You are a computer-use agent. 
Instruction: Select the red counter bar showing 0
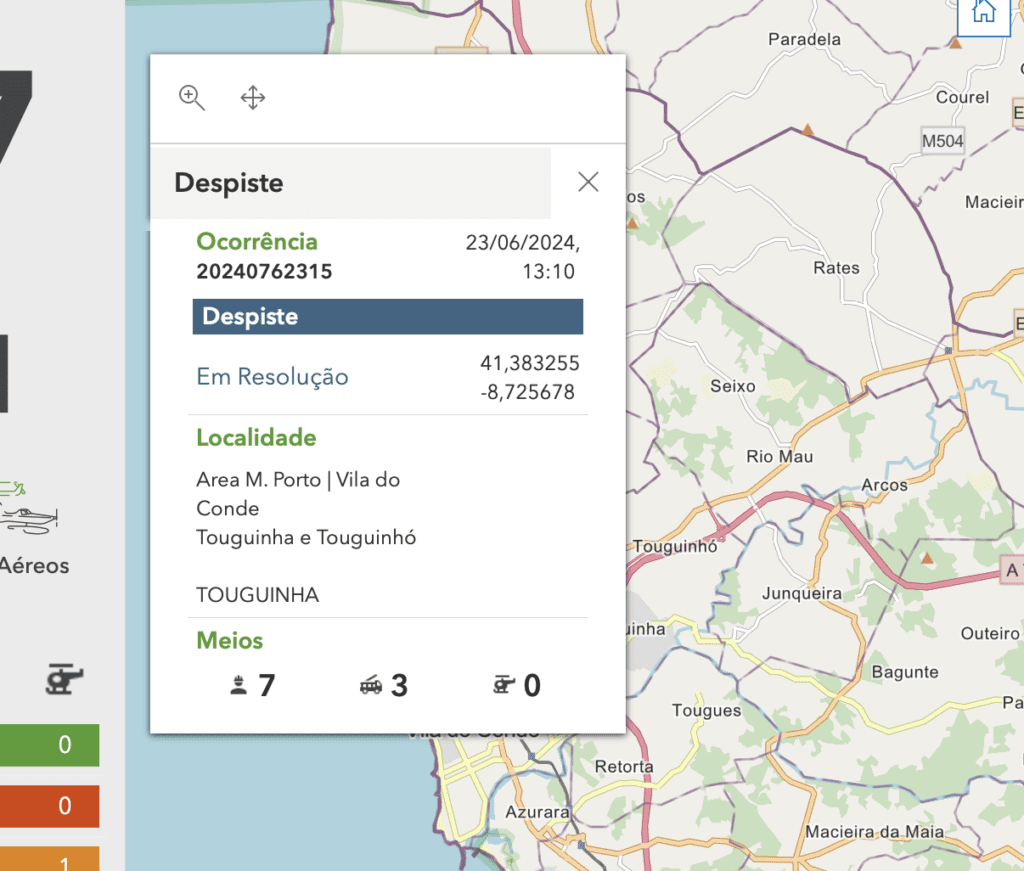[50, 806]
